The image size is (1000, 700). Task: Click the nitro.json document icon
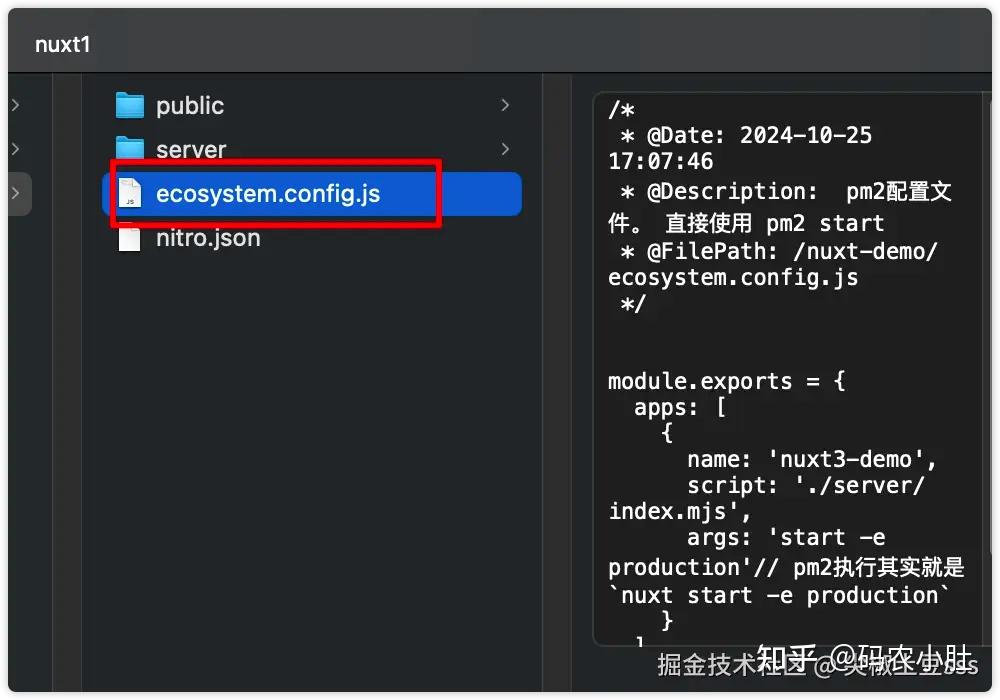pyautogui.click(x=128, y=238)
